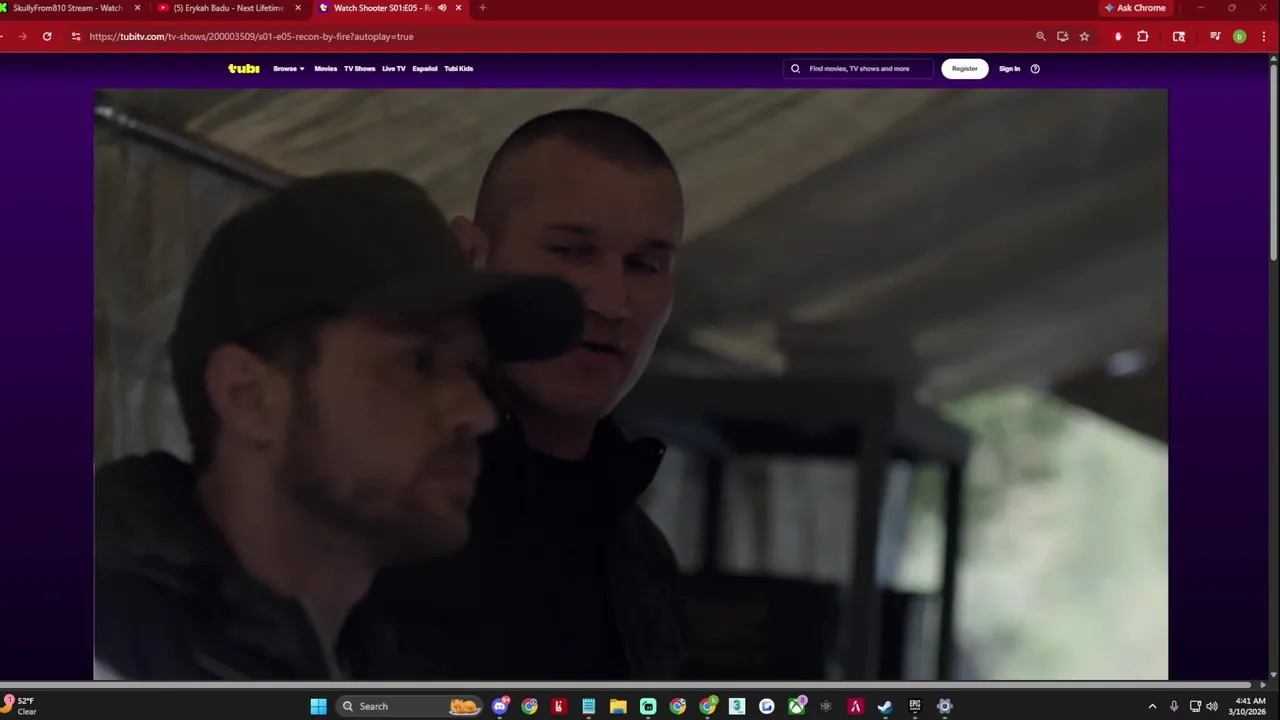
Task: Launch Xbox app from the taskbar
Action: pos(796,706)
